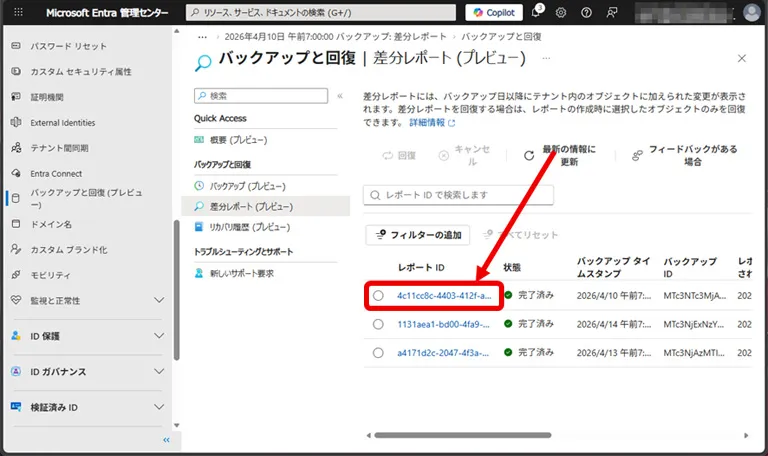Expand the 監視と正常性 section

tap(159, 300)
